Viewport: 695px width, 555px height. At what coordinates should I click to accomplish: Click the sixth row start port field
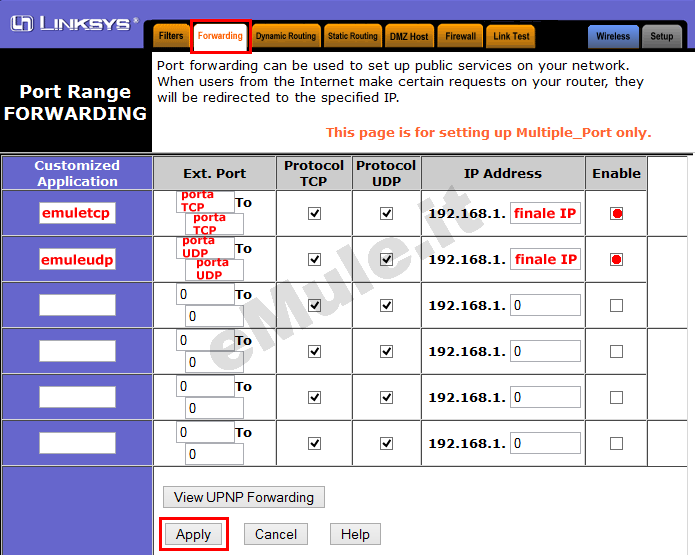(x=205, y=432)
